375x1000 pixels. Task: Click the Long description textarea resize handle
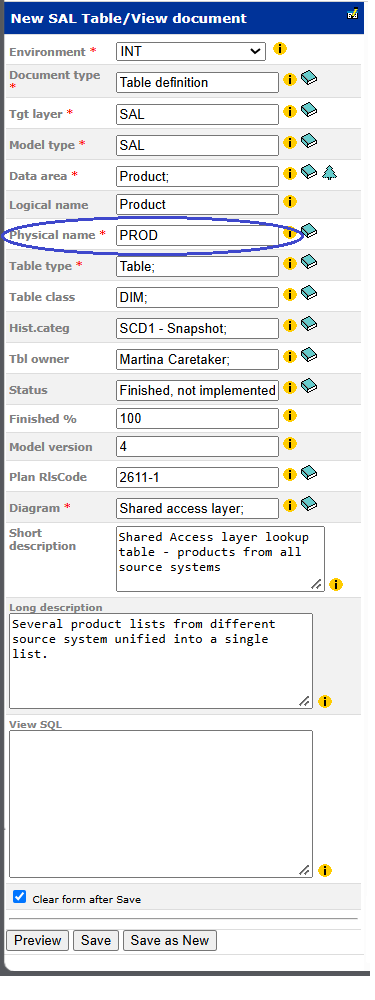305,701
